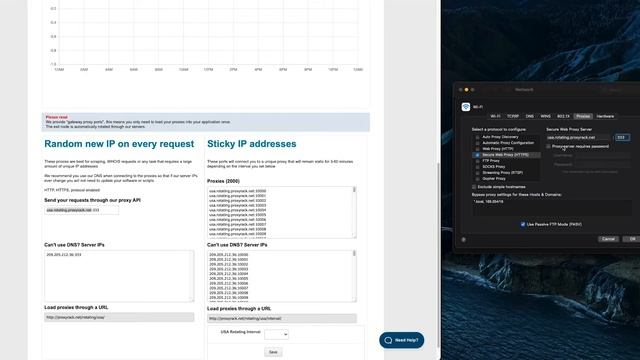Click Random IP load proxies URL field
640x360 pixels.
[119, 317]
